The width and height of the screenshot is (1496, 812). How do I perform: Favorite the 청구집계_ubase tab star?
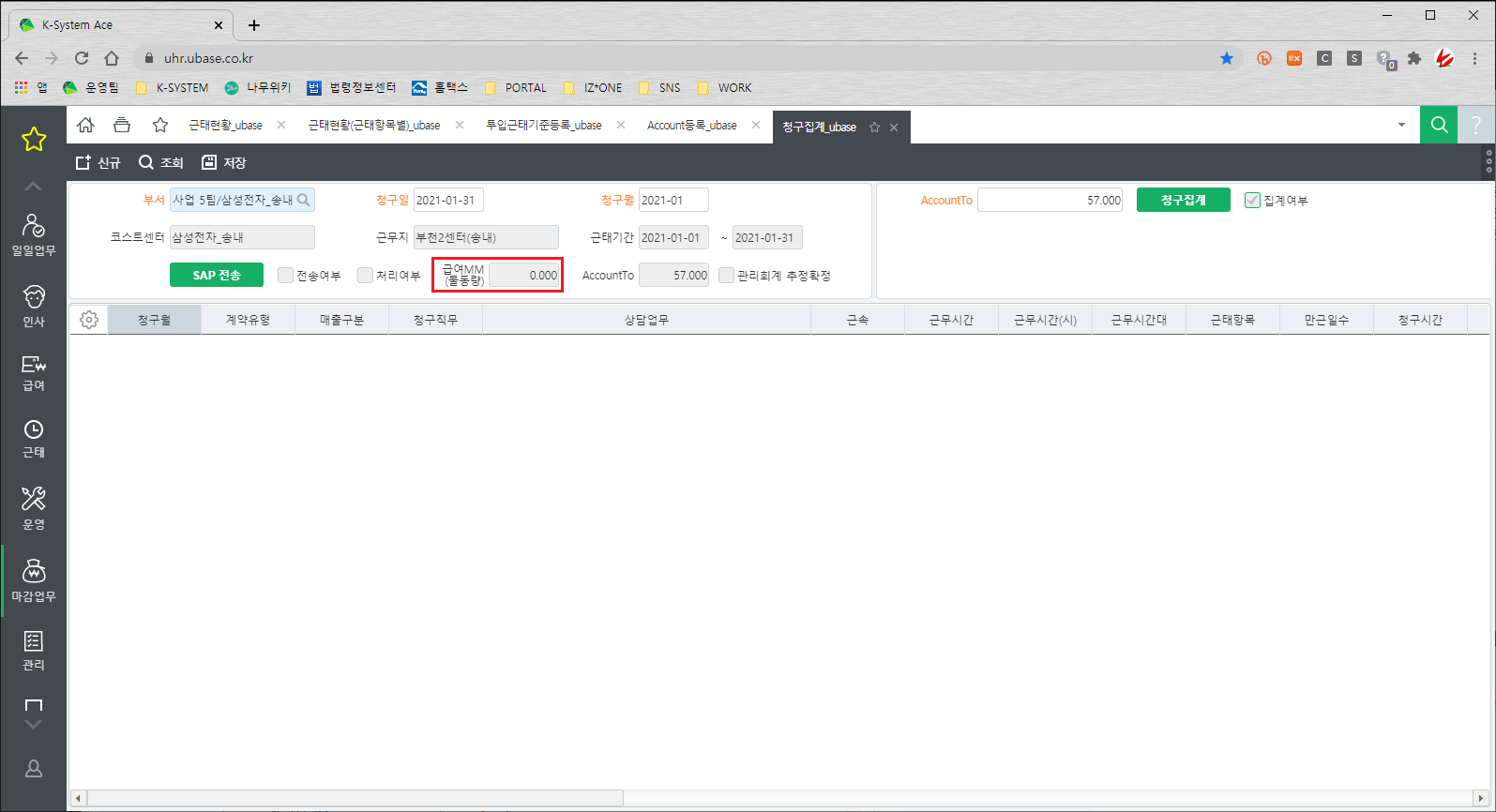(x=874, y=128)
